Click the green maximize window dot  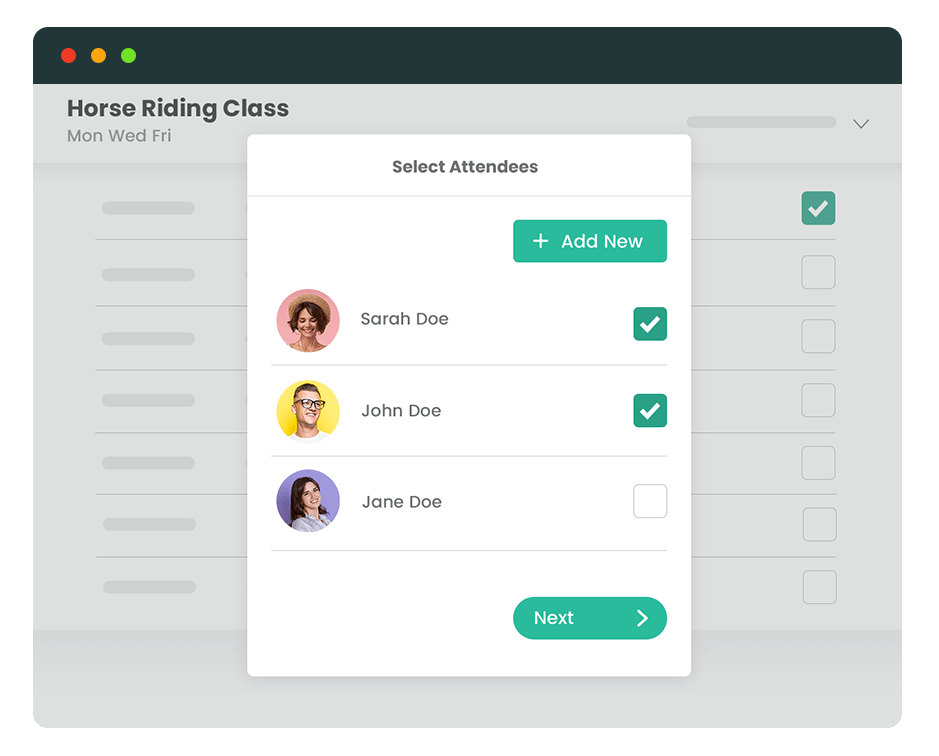(x=128, y=56)
